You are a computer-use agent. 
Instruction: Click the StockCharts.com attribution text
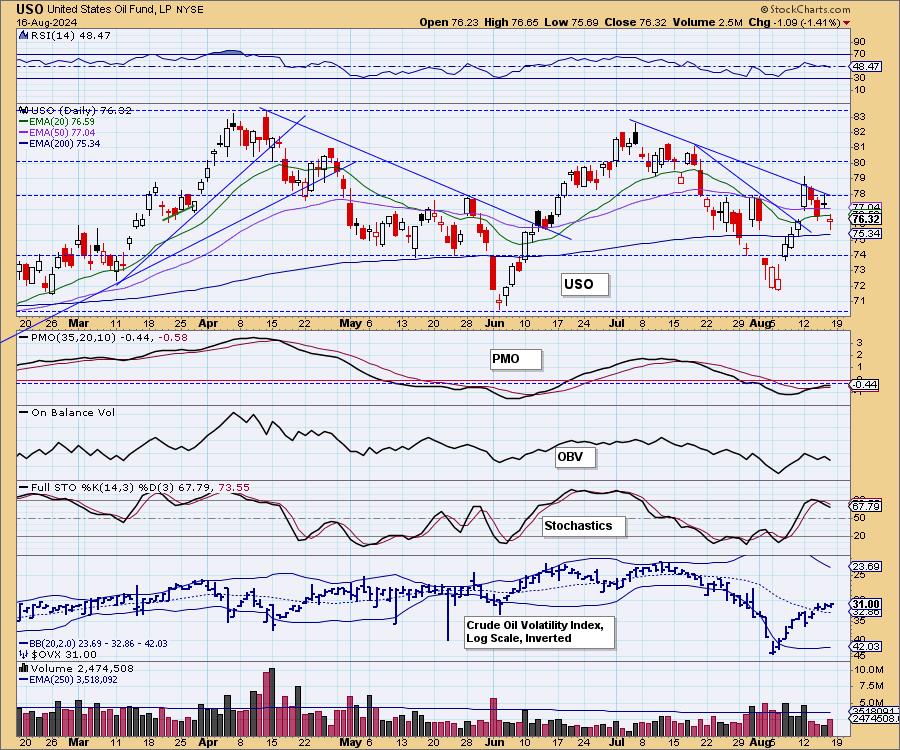coord(806,10)
